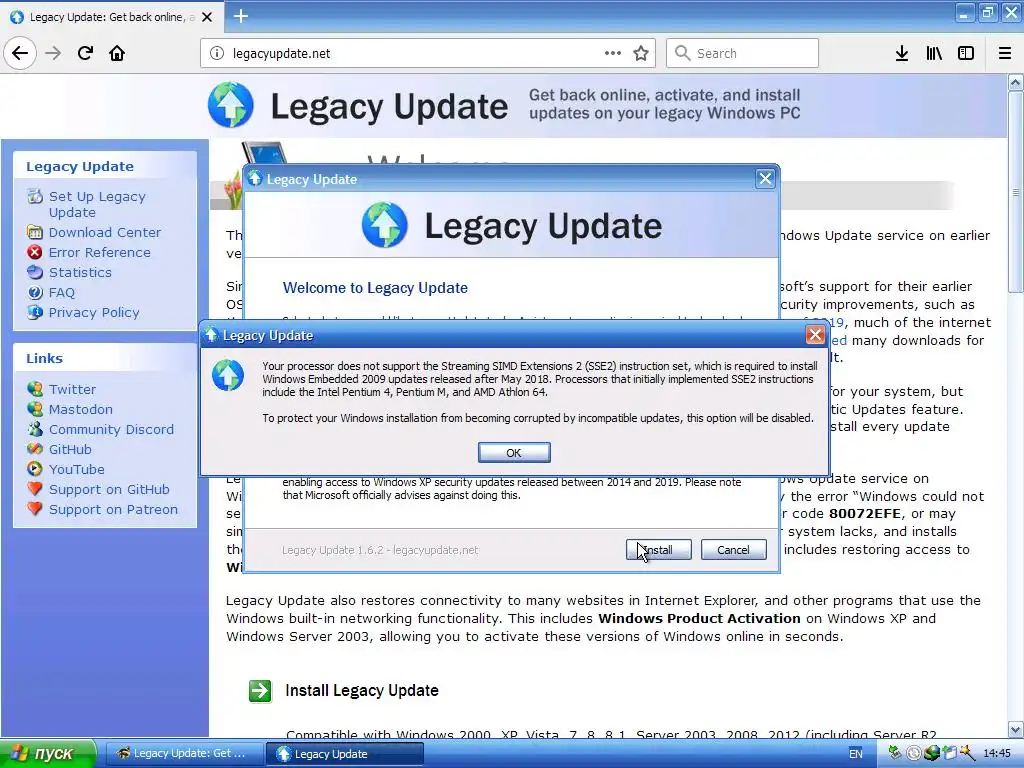
Task: Click the EN language indicator in taskbar
Action: (856, 754)
